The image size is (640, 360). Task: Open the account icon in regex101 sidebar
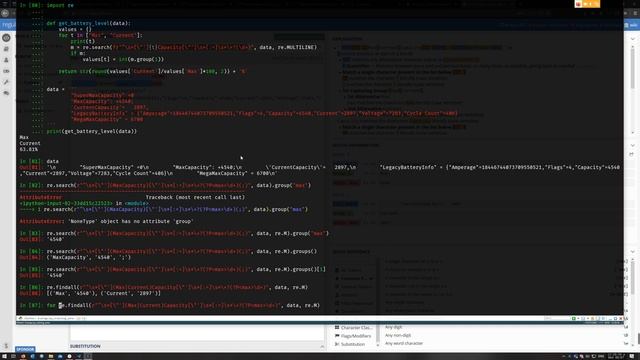coord(6,60)
